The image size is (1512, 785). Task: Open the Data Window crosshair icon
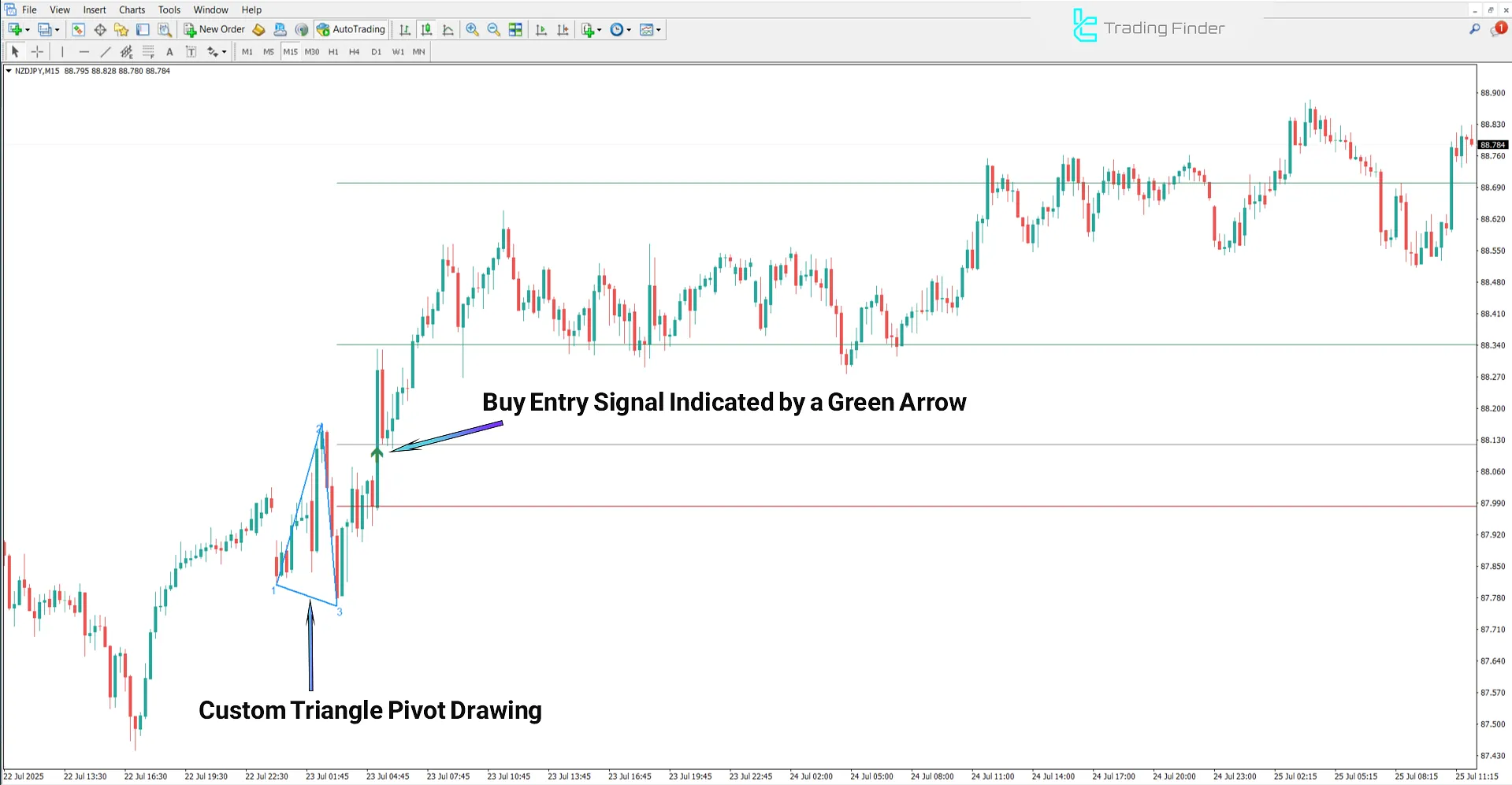[x=100, y=29]
